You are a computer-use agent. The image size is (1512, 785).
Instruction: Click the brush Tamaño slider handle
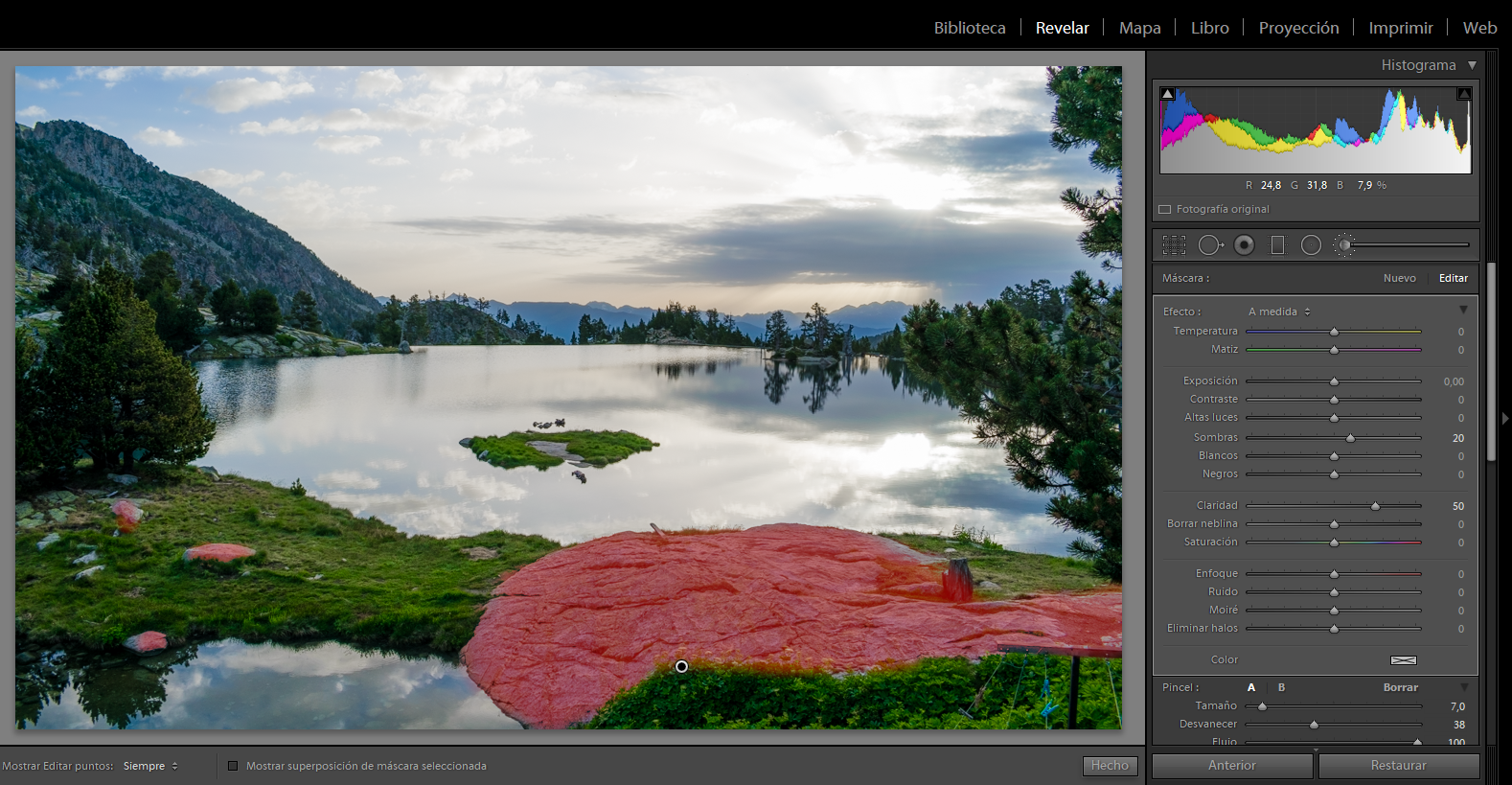1262,706
